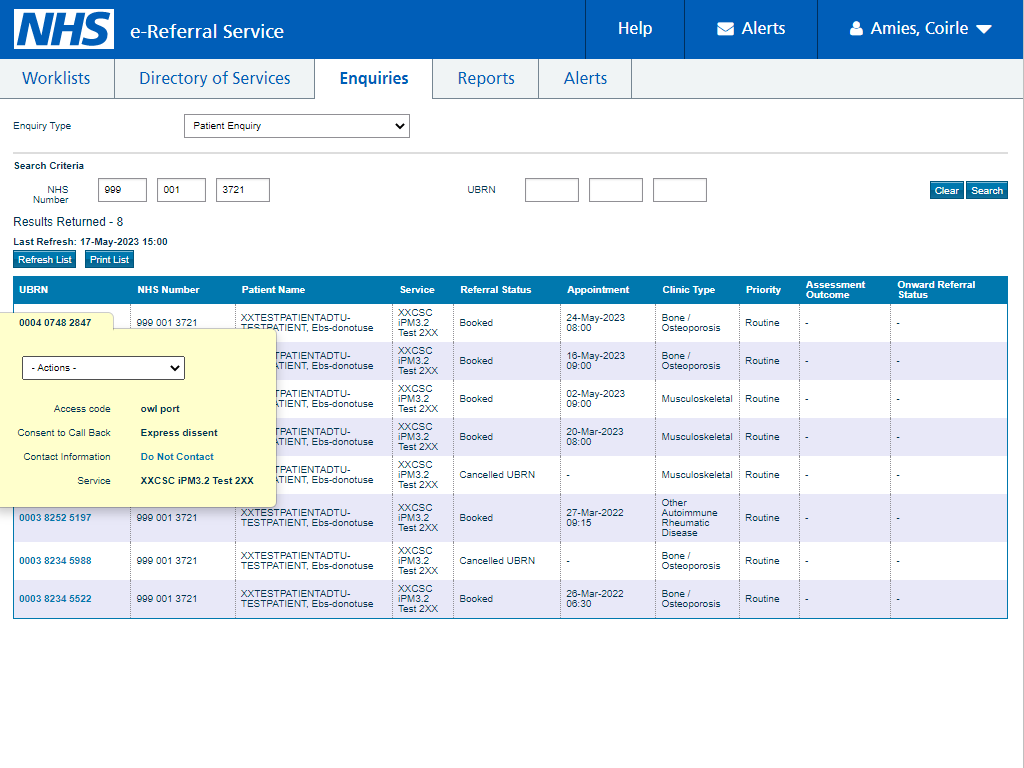1024x768 pixels.
Task: Open UBRN link 0003 8252 5197
Action: [55, 518]
